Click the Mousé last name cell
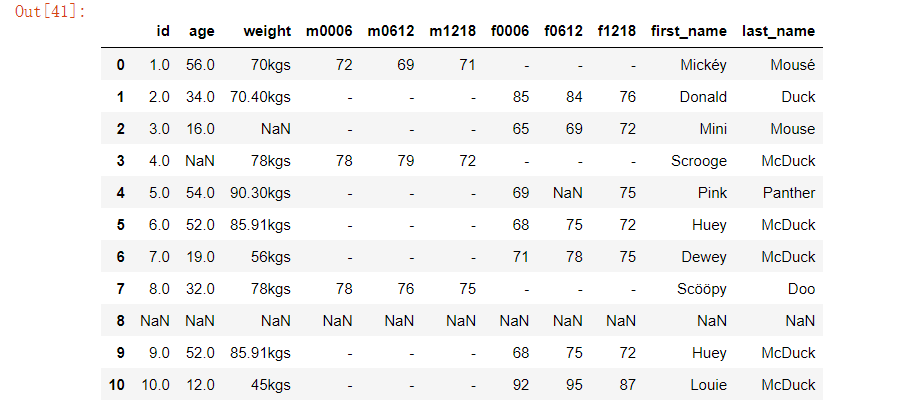 [x=794, y=65]
